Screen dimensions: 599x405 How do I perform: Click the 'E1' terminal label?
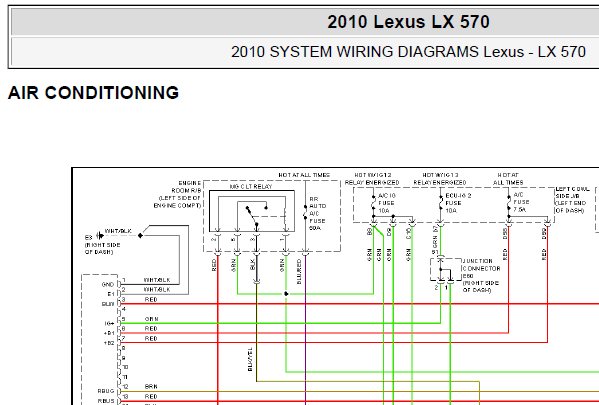[111, 294]
